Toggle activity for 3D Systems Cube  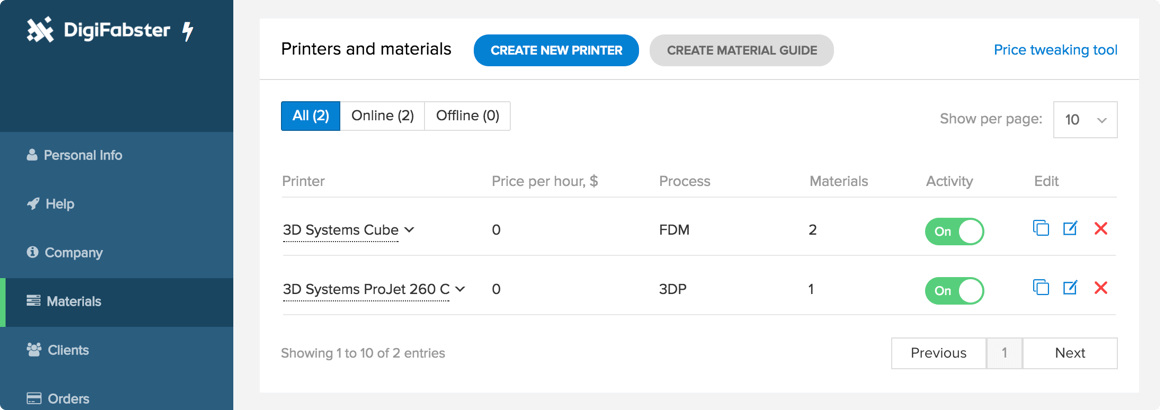pyautogui.click(x=954, y=231)
